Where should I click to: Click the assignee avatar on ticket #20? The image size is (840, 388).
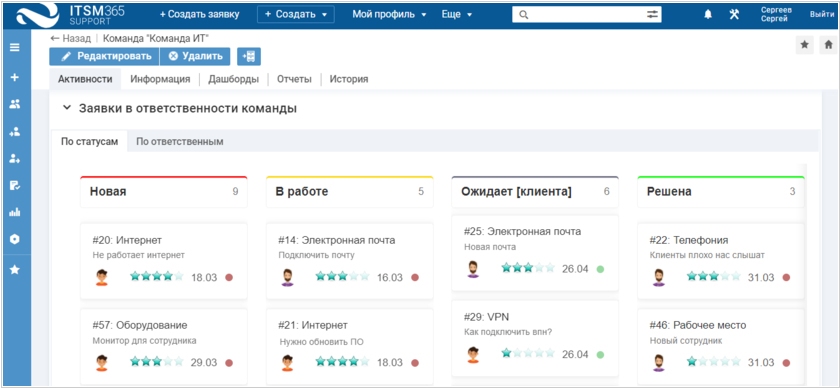[102, 277]
